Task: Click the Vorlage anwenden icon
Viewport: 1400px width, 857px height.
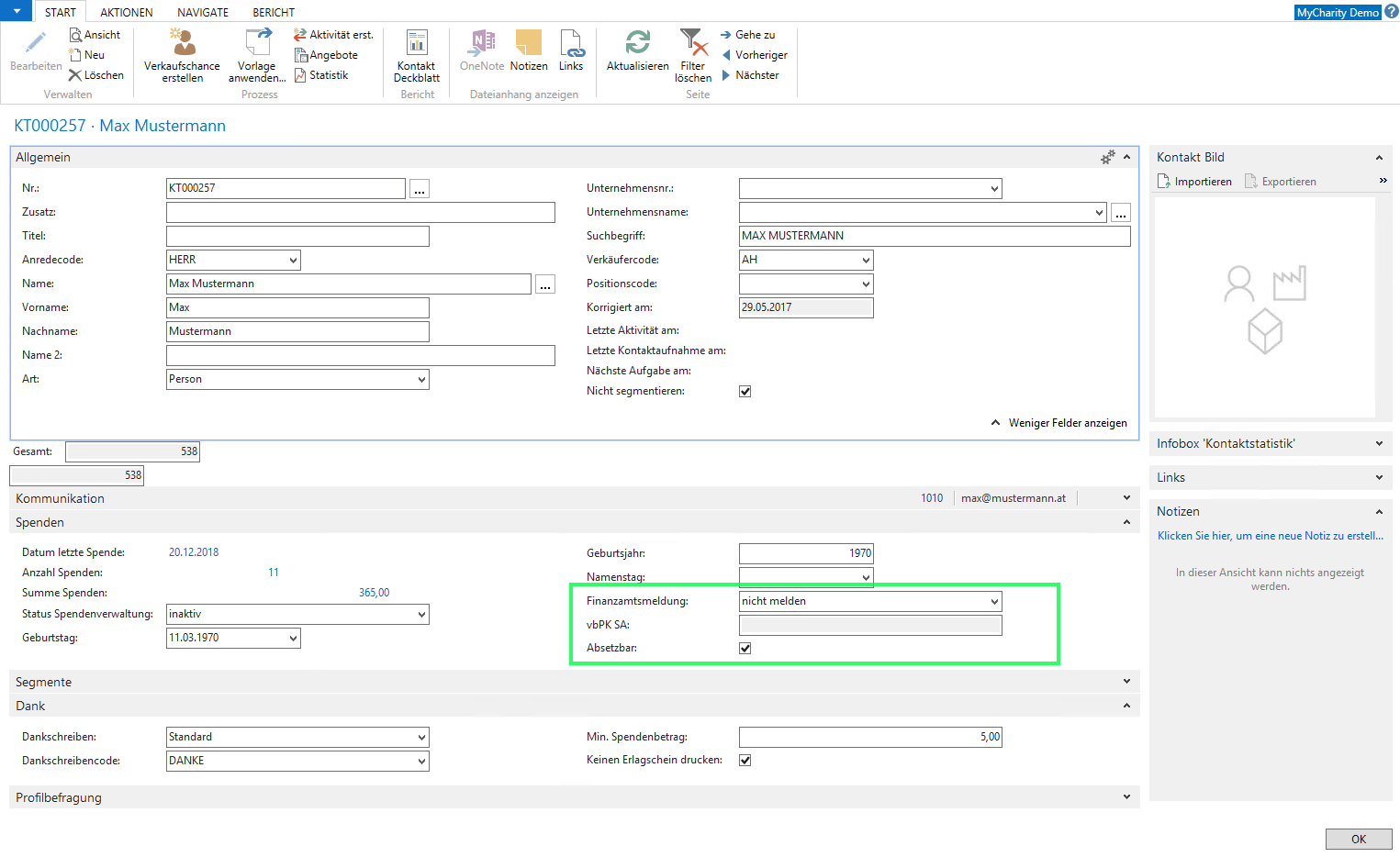Action: (257, 44)
